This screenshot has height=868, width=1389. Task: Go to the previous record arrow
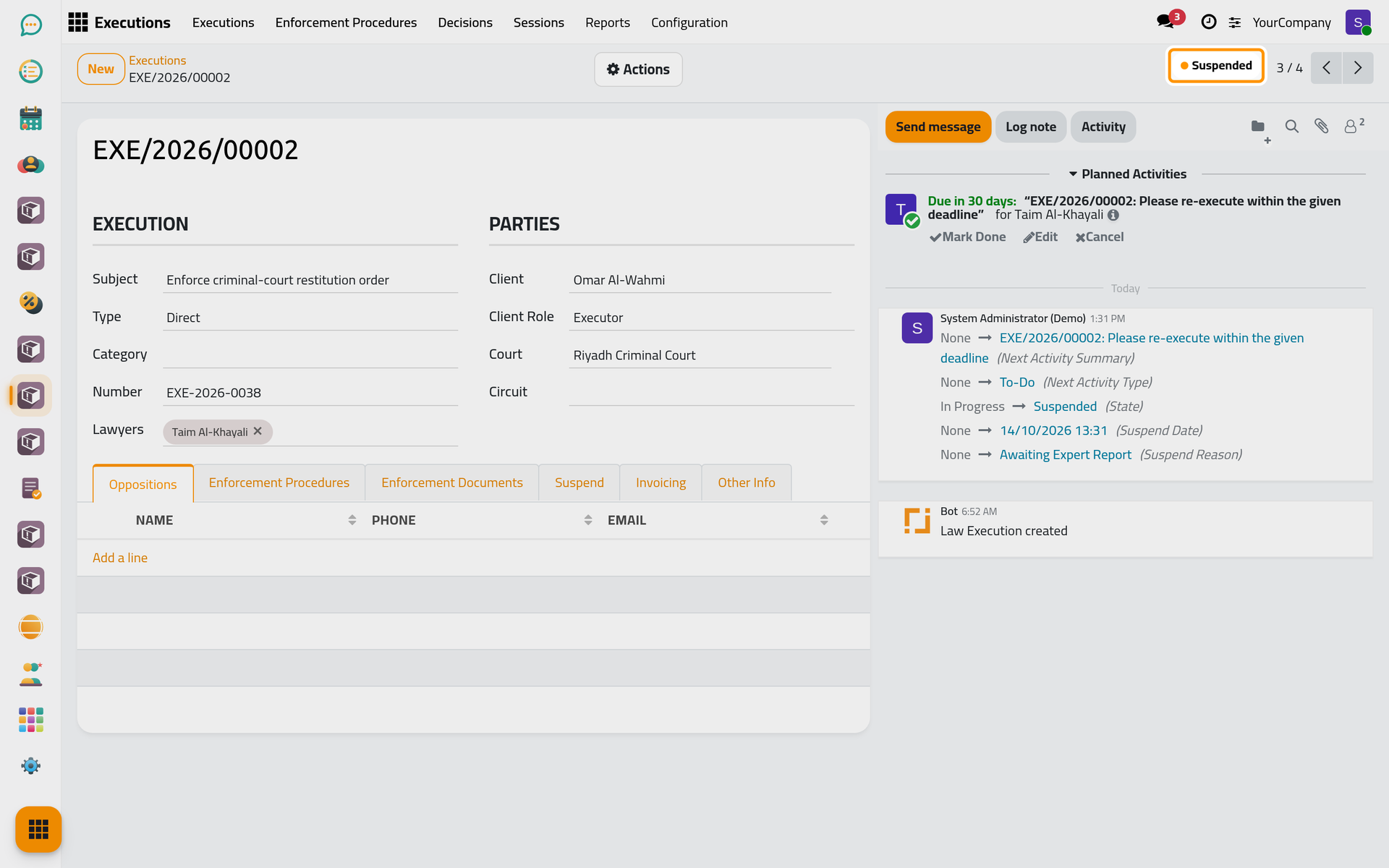tap(1326, 68)
